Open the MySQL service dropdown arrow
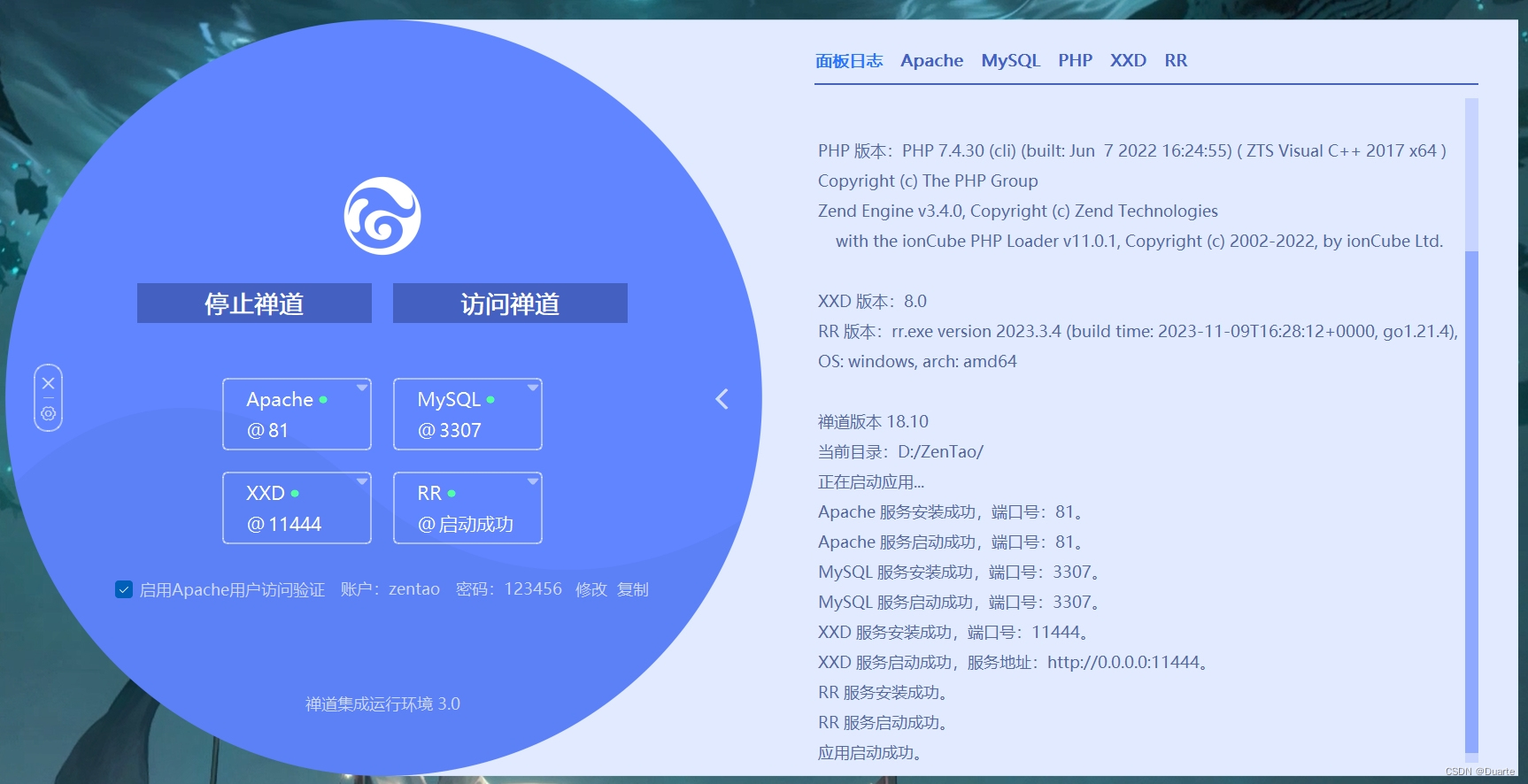The width and height of the screenshot is (1528, 784). pos(533,388)
